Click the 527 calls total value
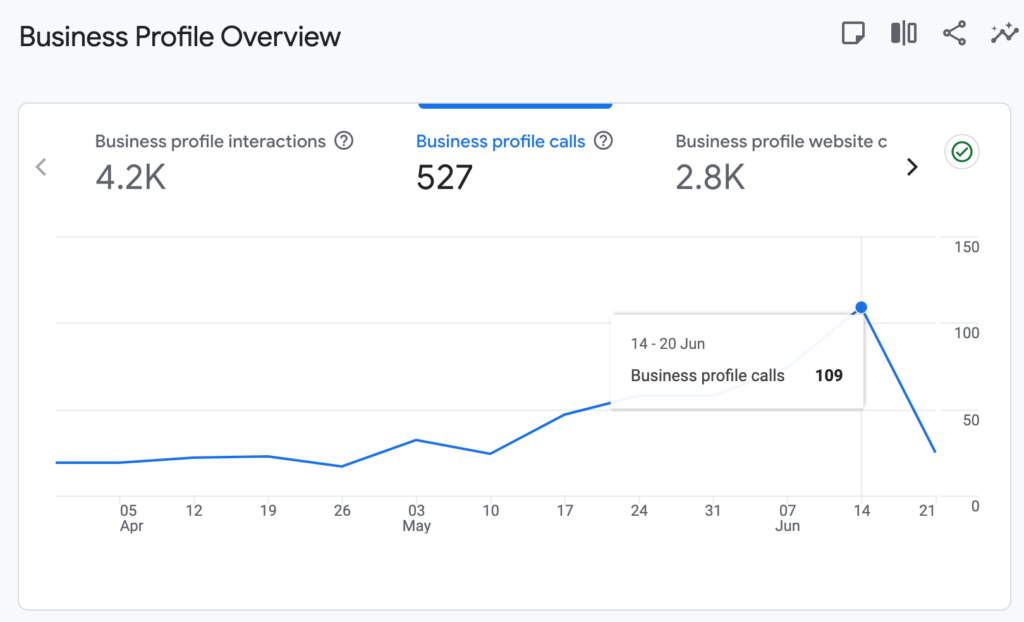This screenshot has width=1024, height=622. coord(444,177)
